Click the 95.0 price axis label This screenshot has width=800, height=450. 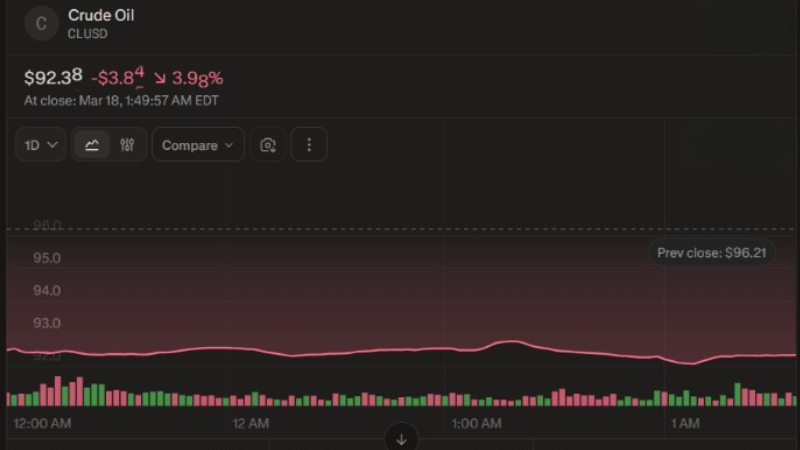pos(47,258)
